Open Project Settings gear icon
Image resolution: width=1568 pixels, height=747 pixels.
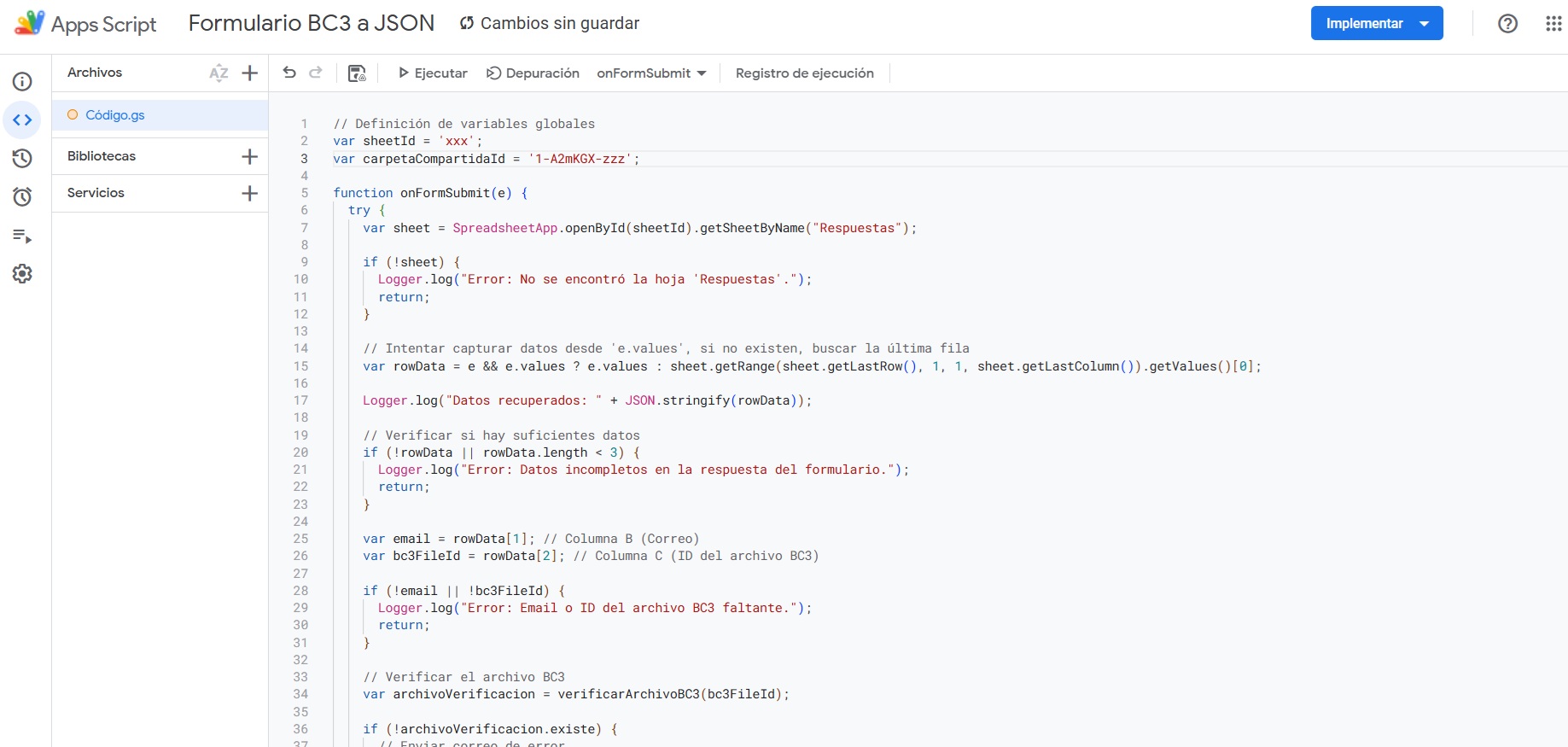click(22, 274)
